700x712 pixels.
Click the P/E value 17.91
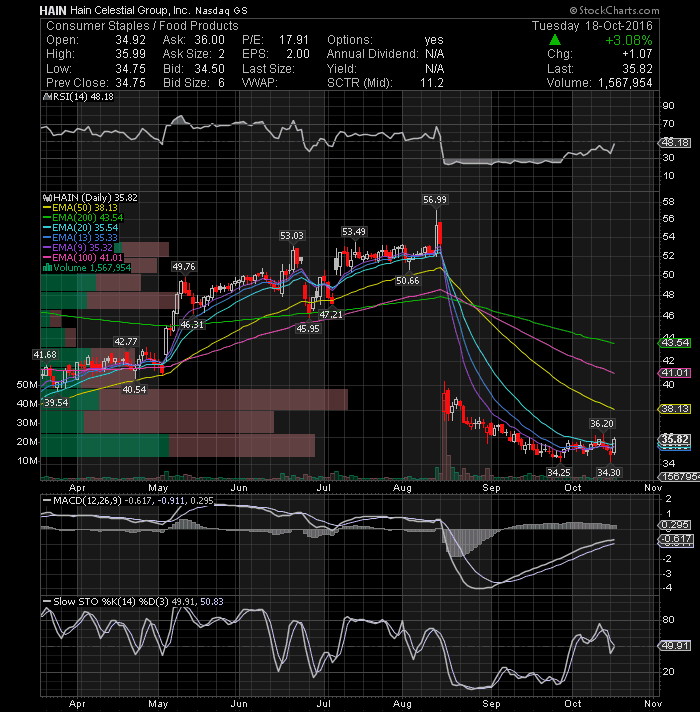point(294,40)
